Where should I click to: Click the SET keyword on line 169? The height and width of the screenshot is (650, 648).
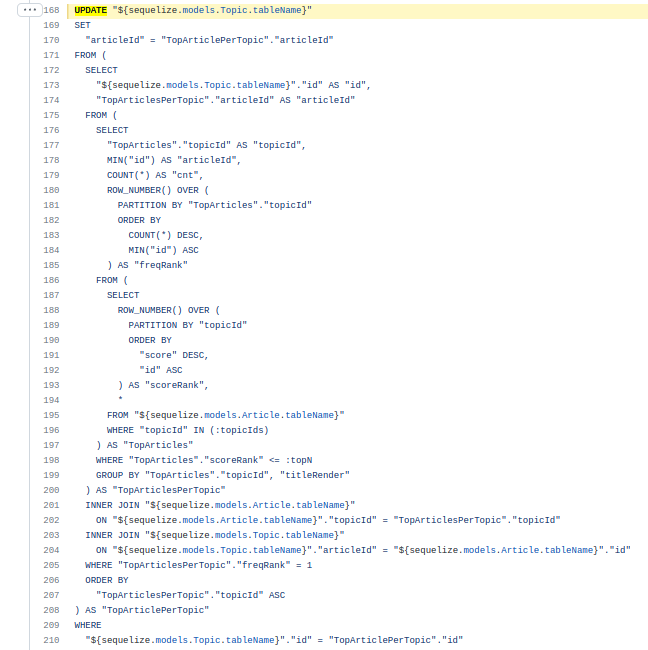coord(83,25)
